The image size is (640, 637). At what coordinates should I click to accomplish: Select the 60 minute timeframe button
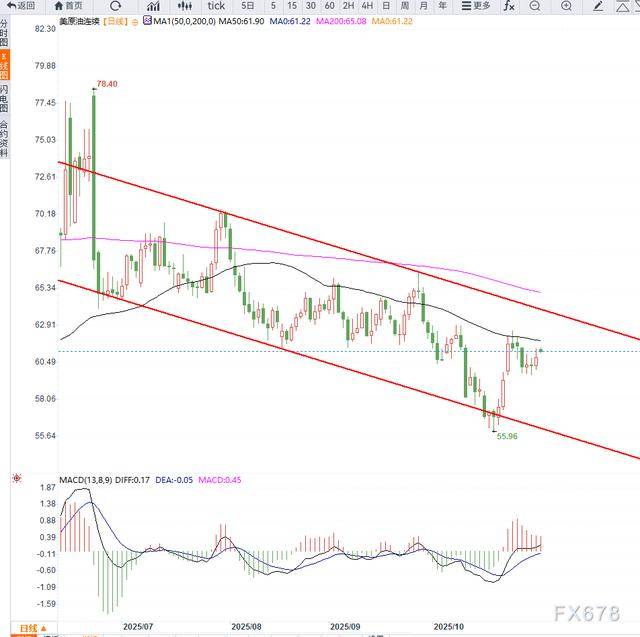[329, 6]
